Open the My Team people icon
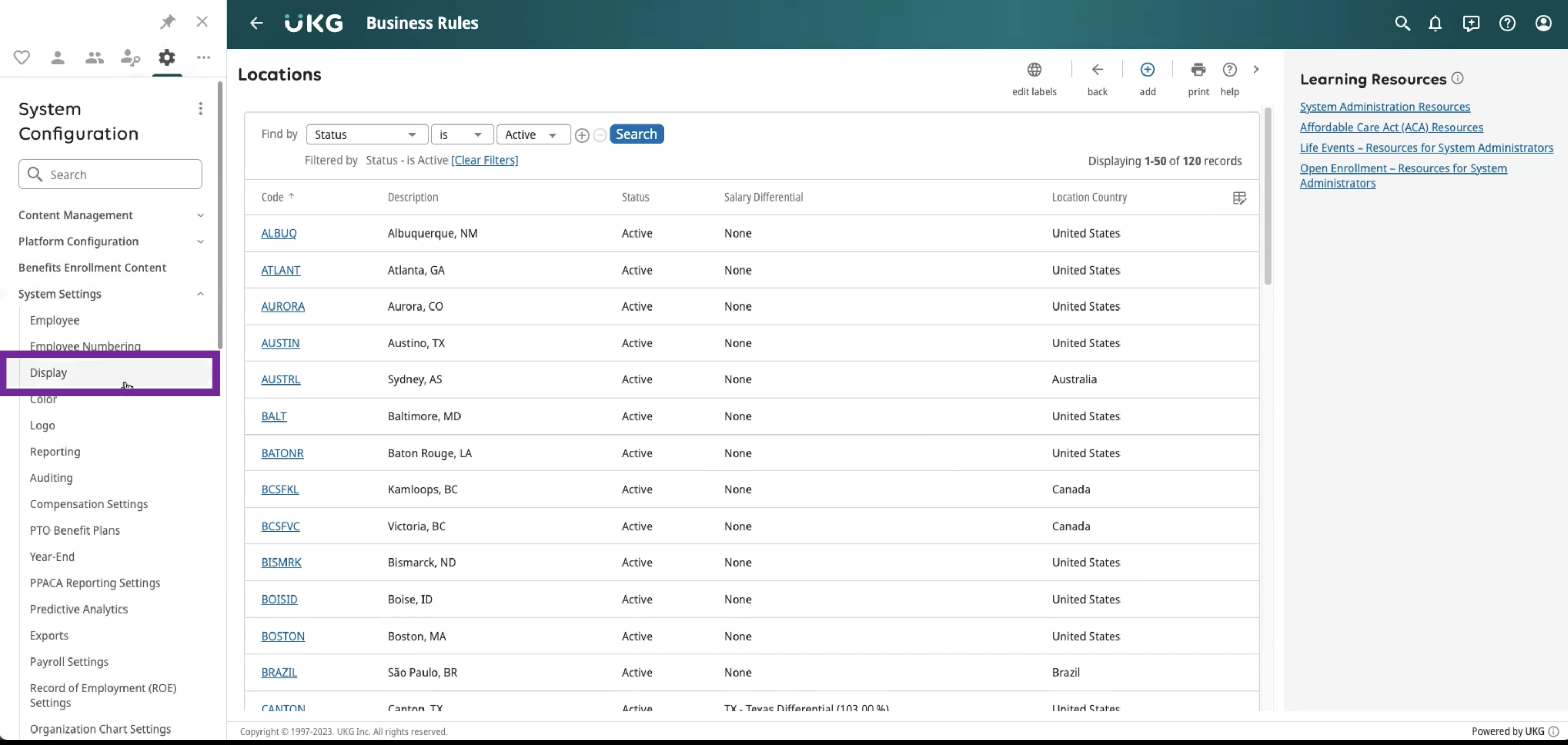 point(94,58)
